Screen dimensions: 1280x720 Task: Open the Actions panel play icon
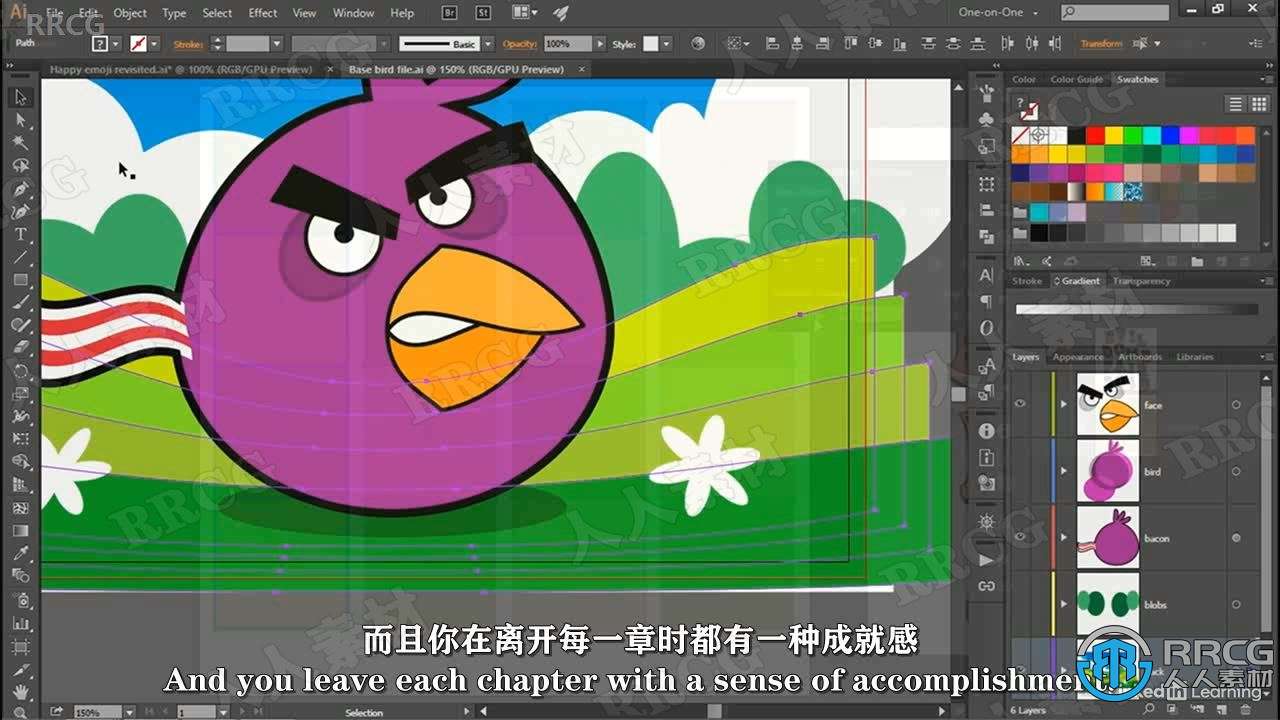point(987,561)
